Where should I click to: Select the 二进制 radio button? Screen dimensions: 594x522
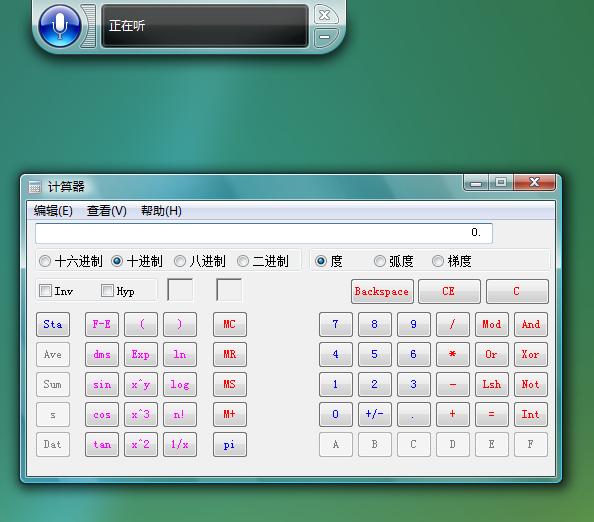click(243, 261)
